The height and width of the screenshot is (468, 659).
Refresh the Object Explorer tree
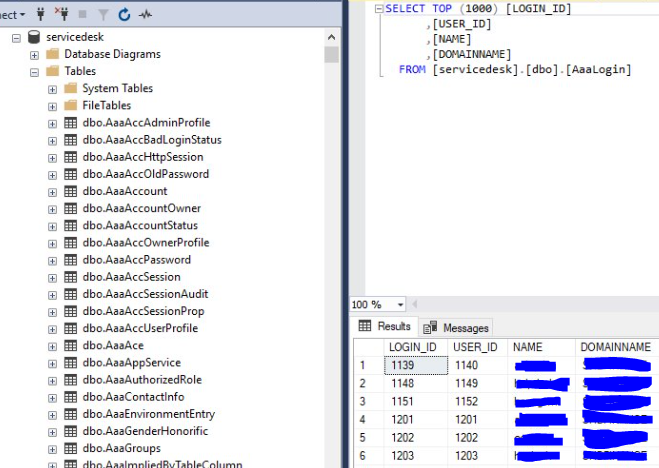point(124,15)
